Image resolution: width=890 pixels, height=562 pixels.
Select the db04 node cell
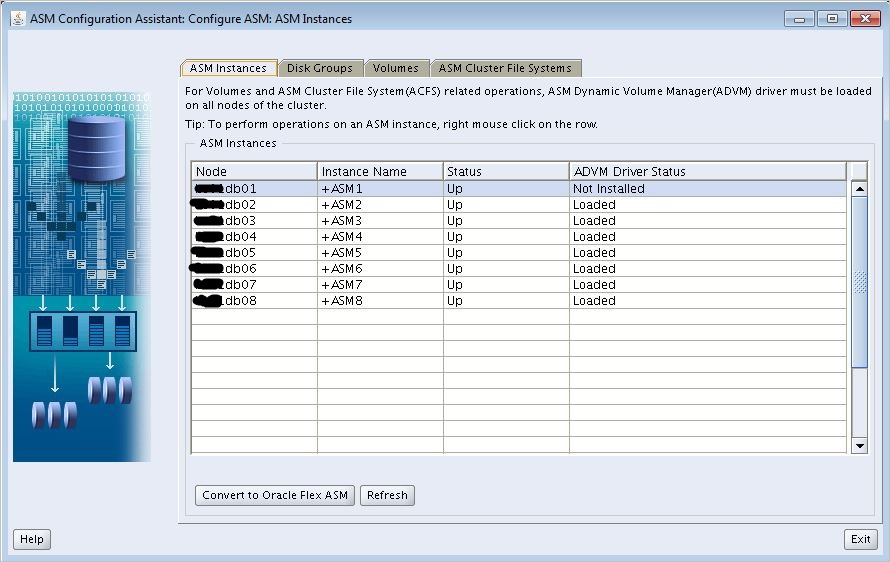(x=254, y=236)
